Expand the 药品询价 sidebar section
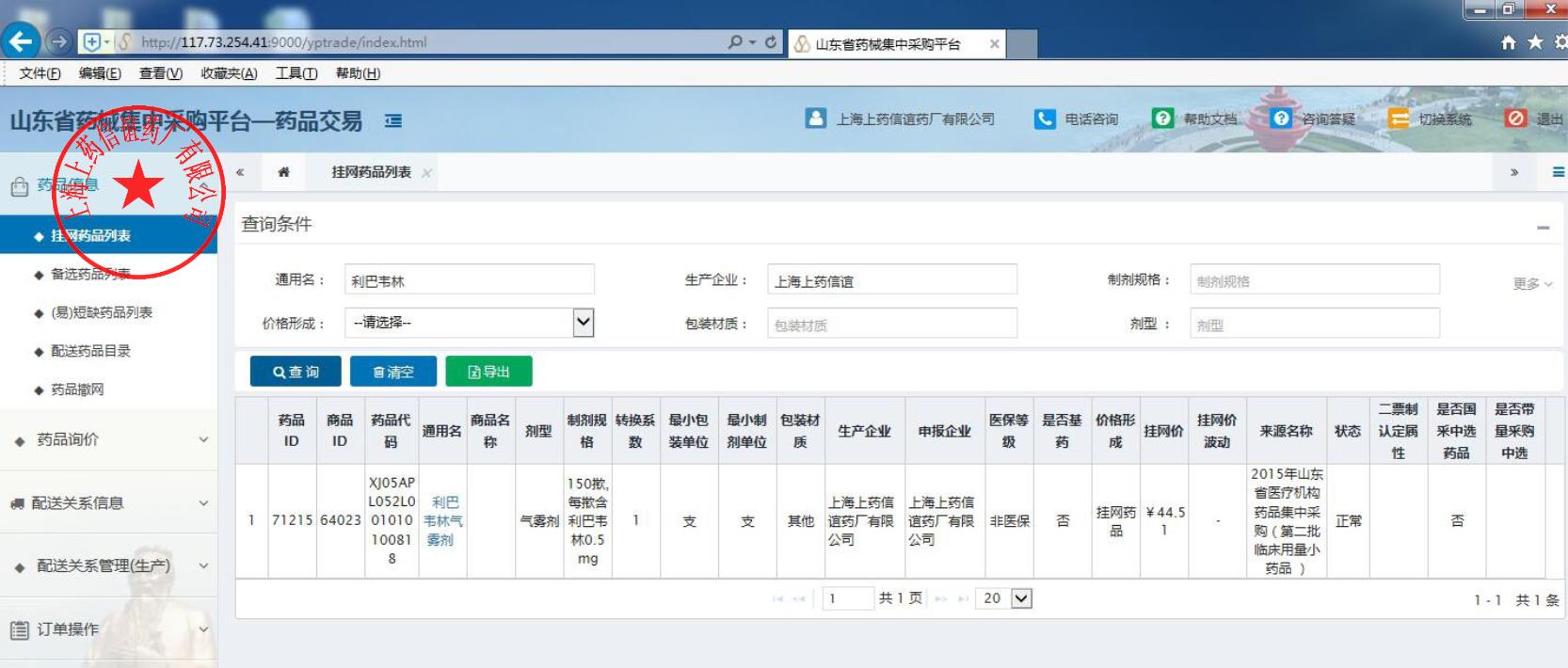1568x668 pixels. click(108, 439)
